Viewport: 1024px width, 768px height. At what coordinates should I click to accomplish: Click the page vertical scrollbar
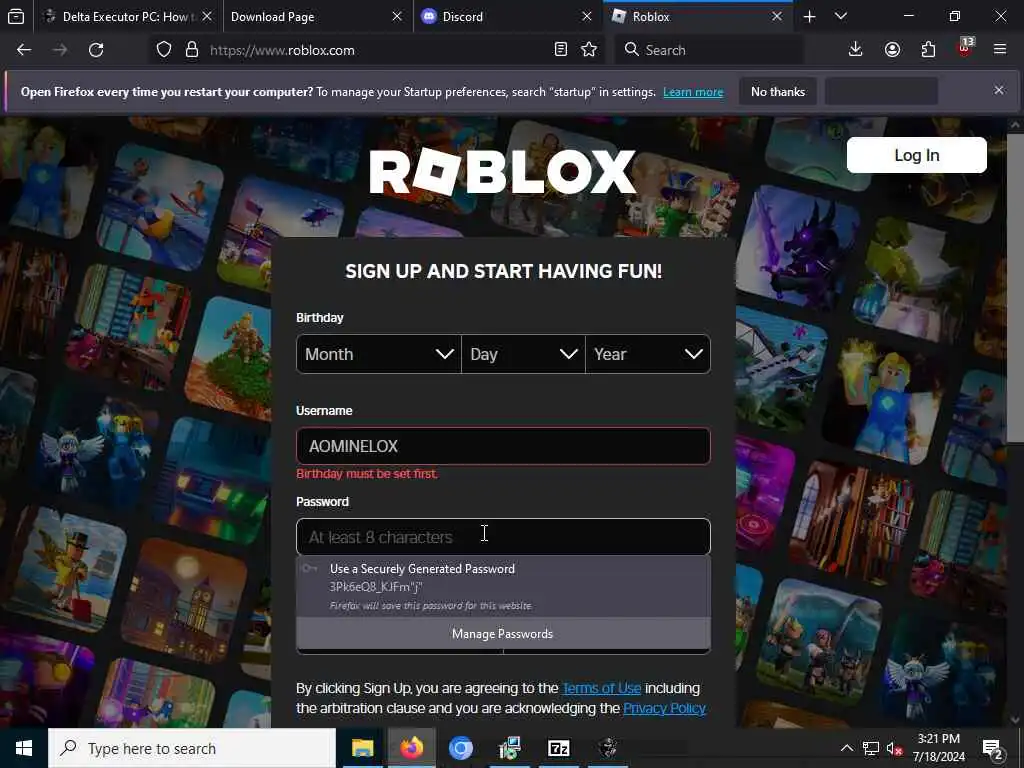[1015, 287]
